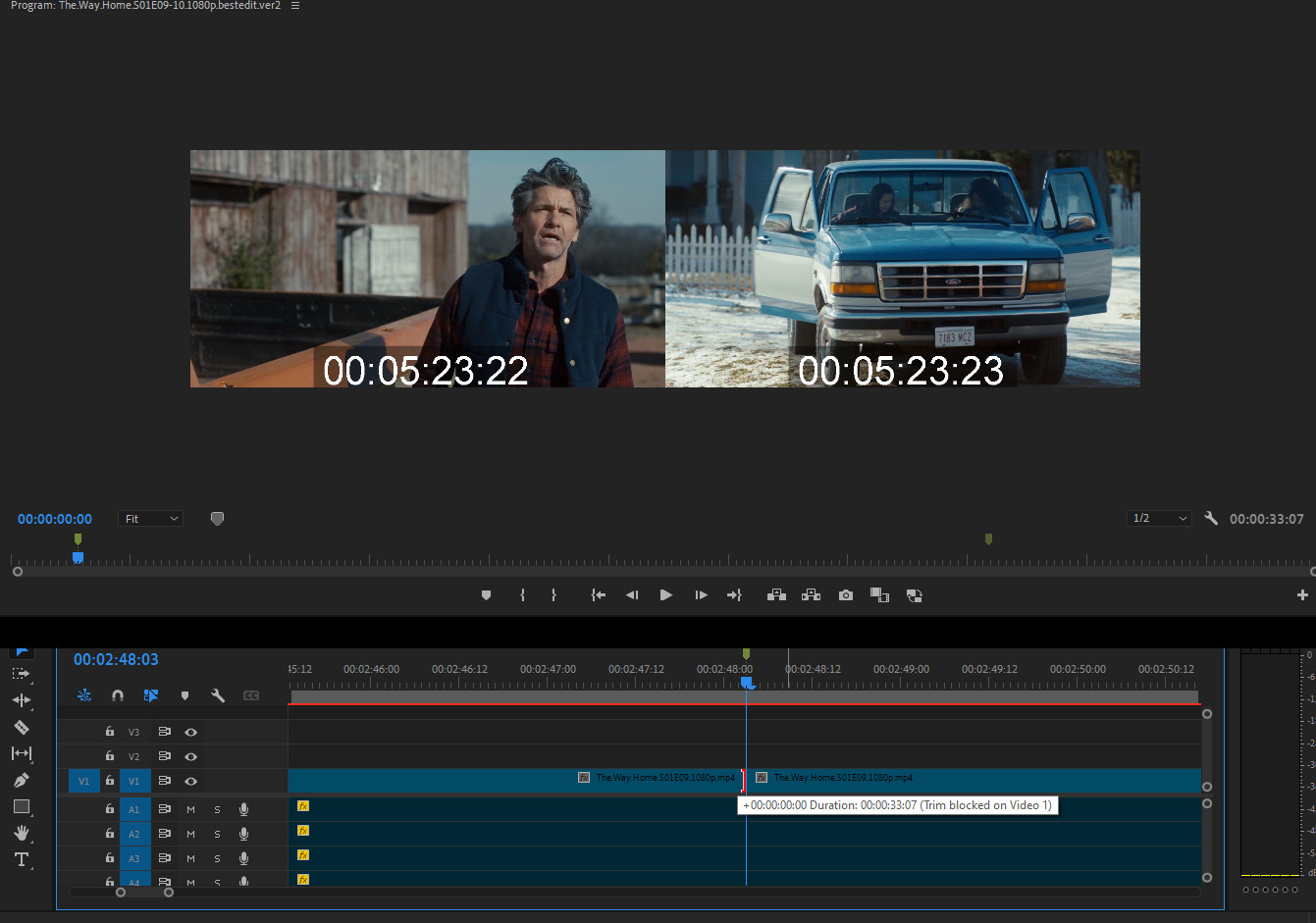Click the Extract button
The height and width of the screenshot is (923, 1316).
pos(811,595)
